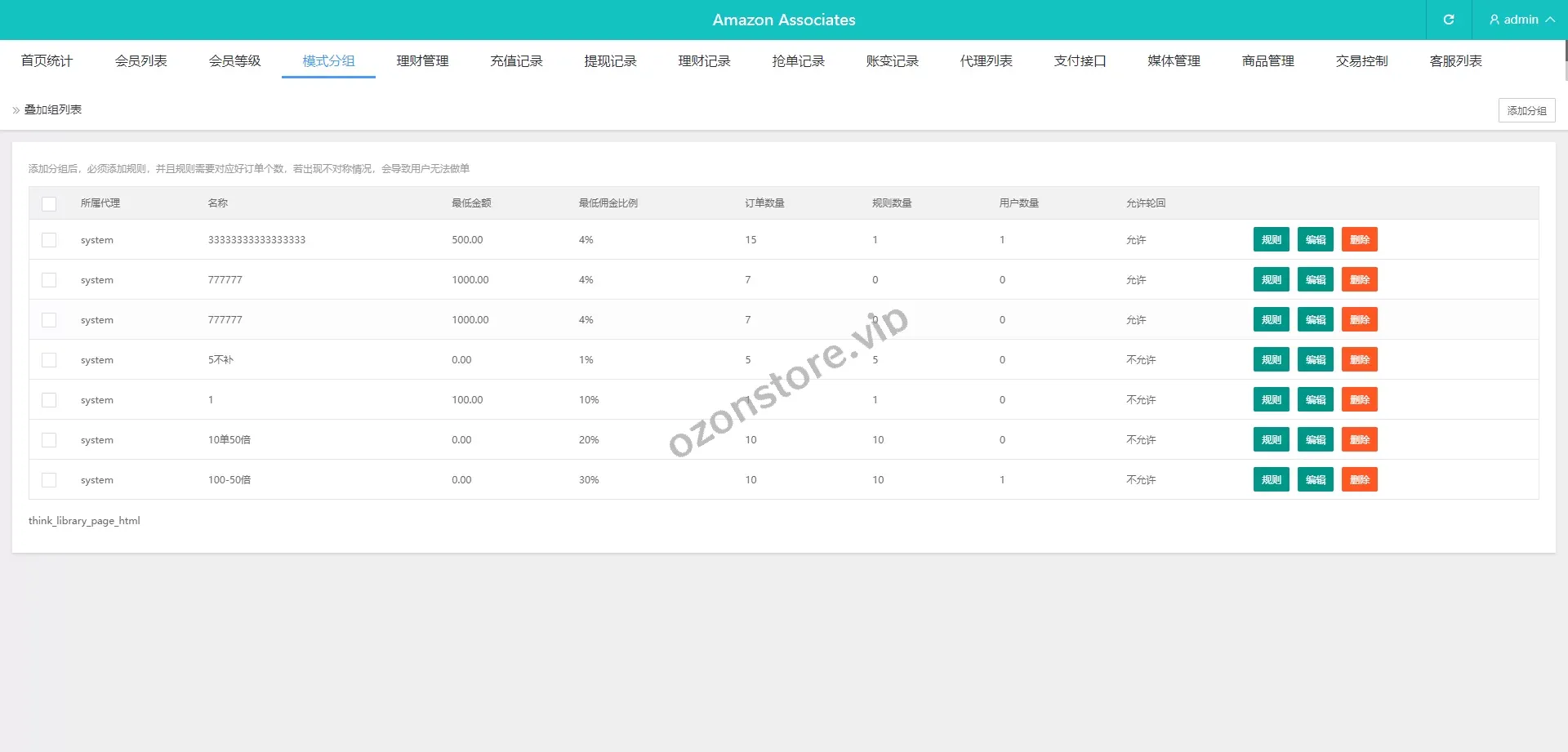Click 编辑 on the 10单50倍 row
Screen dimensions: 1568x752
pos(1315,440)
